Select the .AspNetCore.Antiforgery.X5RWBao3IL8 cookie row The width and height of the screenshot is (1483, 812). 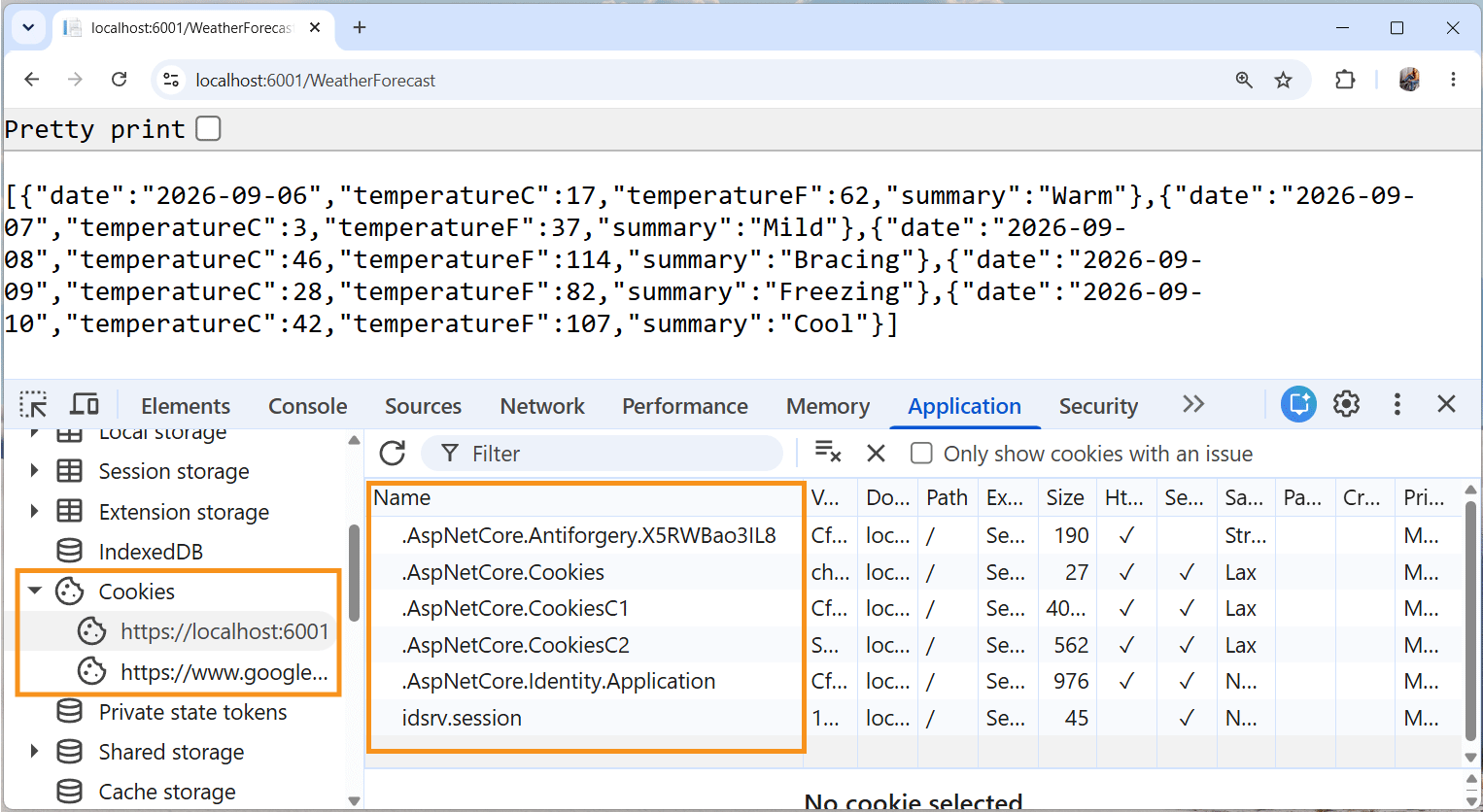[x=914, y=535]
